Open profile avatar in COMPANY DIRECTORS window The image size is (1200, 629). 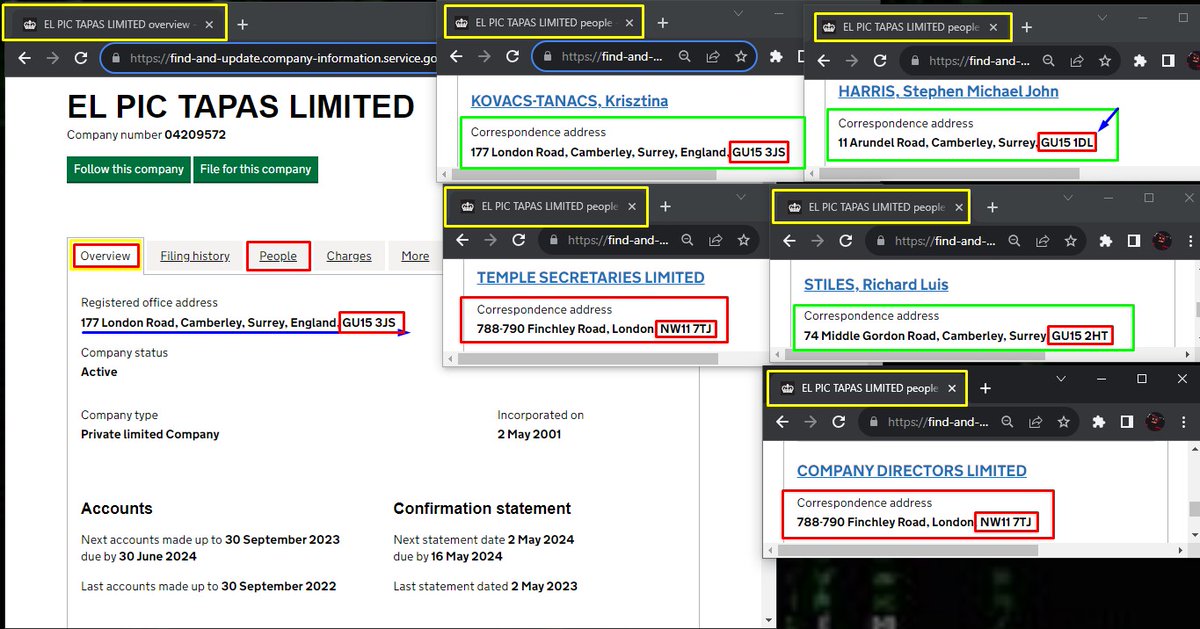tap(1155, 422)
